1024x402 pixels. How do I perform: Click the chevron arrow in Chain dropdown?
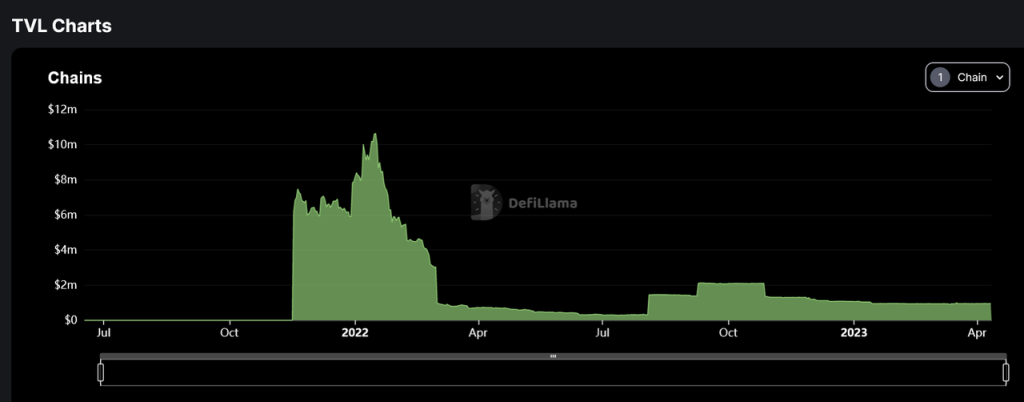pos(999,77)
